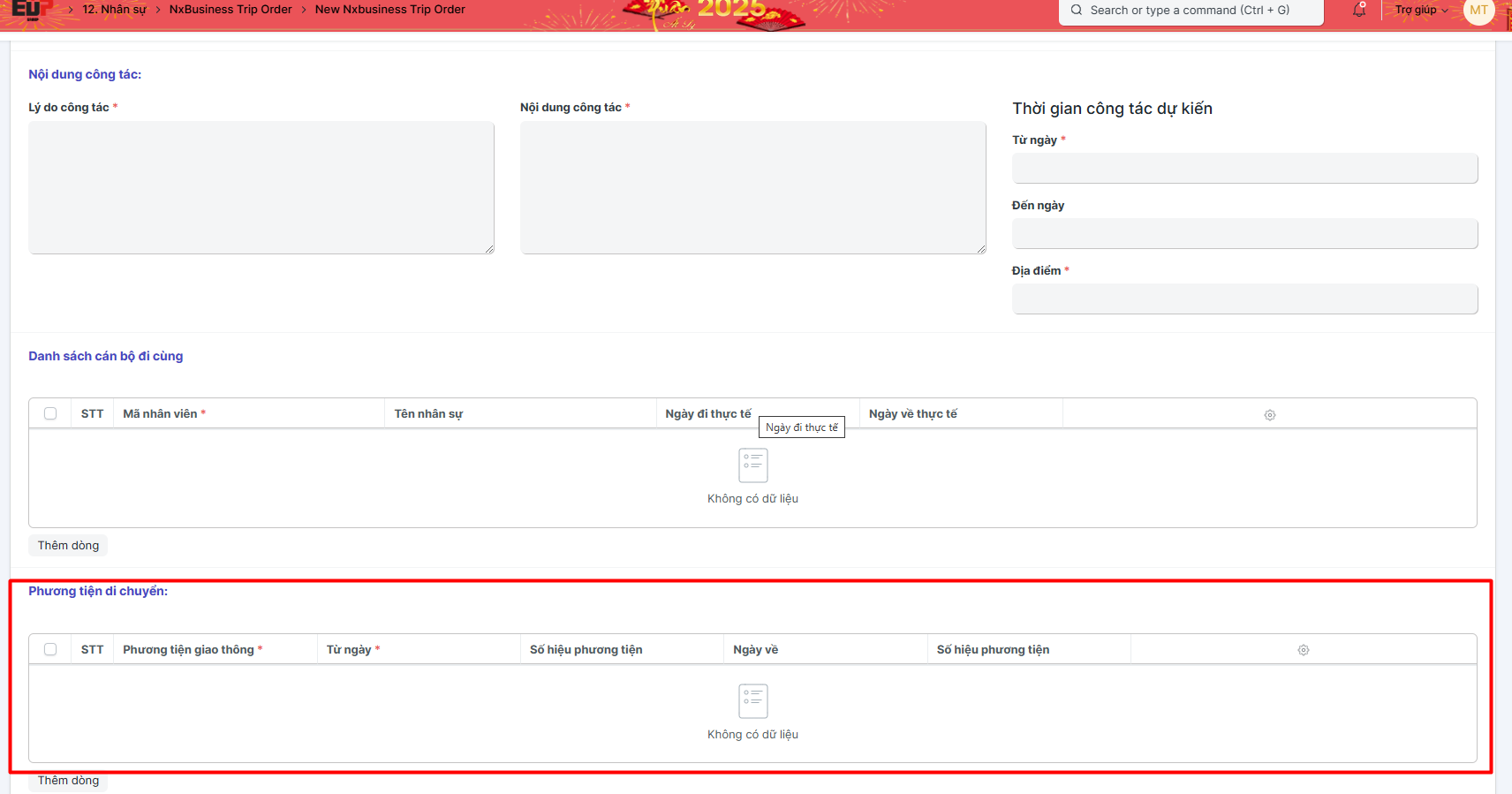Select all rows in companion staff table
The width and height of the screenshot is (1512, 794).
click(50, 413)
